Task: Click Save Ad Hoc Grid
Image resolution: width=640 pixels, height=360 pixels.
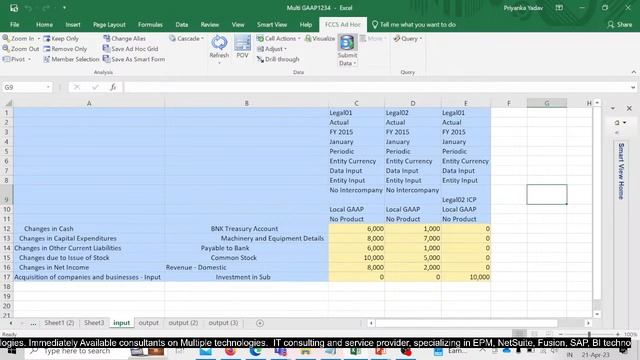Action: click(x=130, y=49)
